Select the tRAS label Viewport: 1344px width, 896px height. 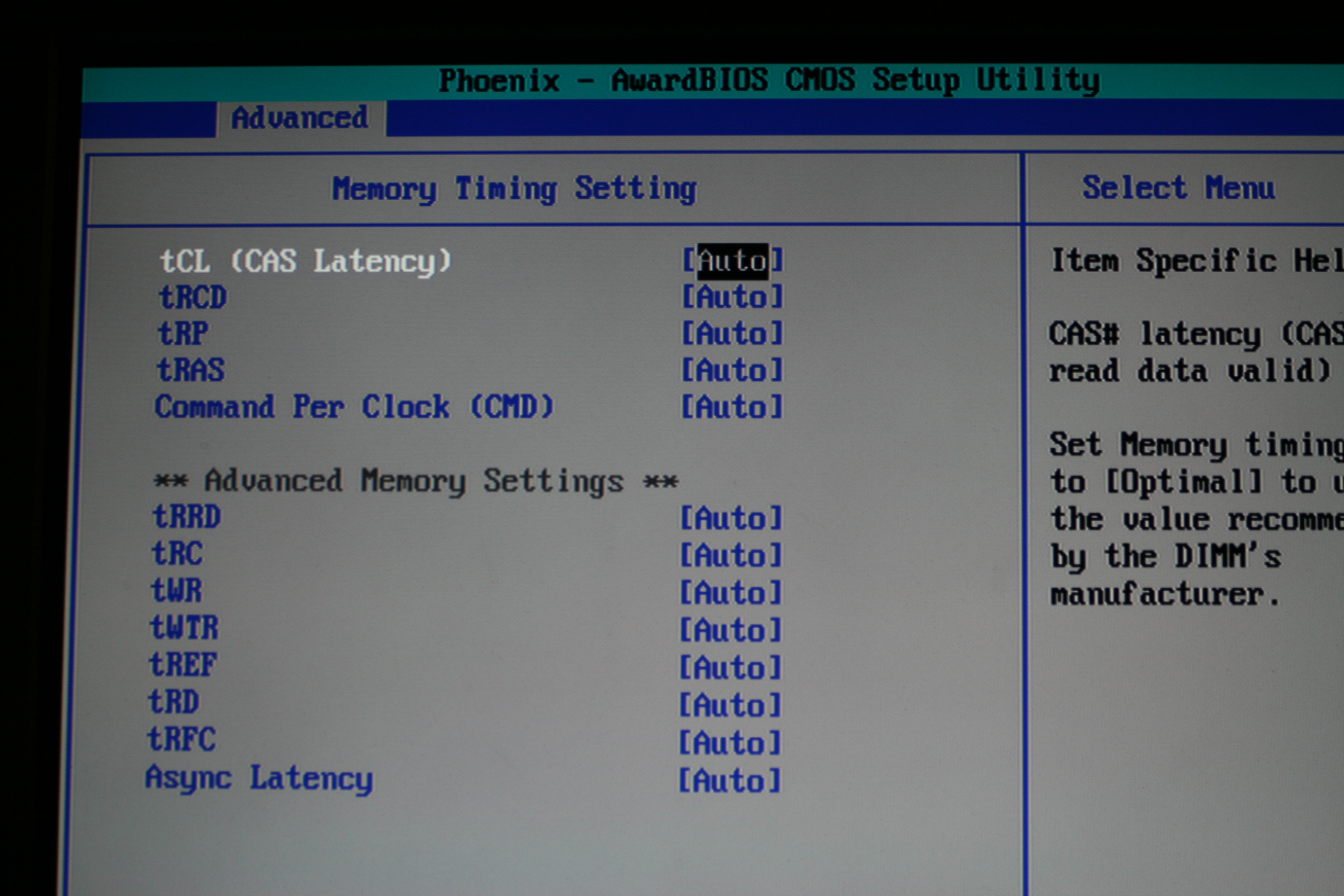click(x=191, y=370)
